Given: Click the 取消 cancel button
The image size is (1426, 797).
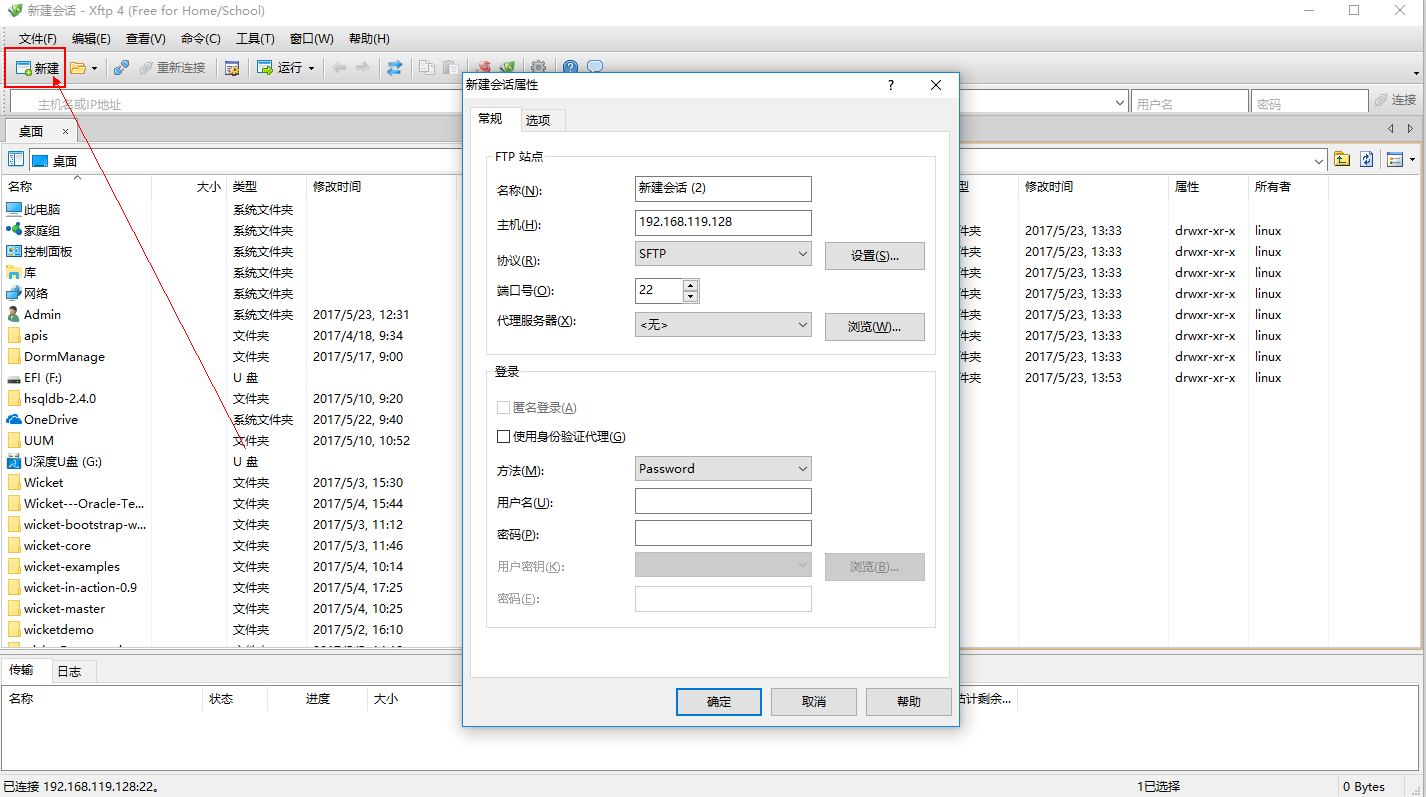Looking at the screenshot, I should coord(814,702).
